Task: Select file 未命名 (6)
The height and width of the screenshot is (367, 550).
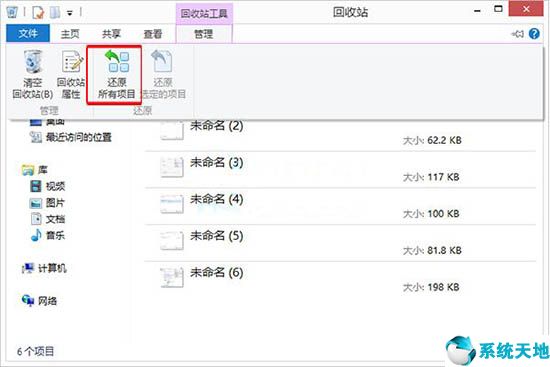Action: pyautogui.click(x=340, y=280)
